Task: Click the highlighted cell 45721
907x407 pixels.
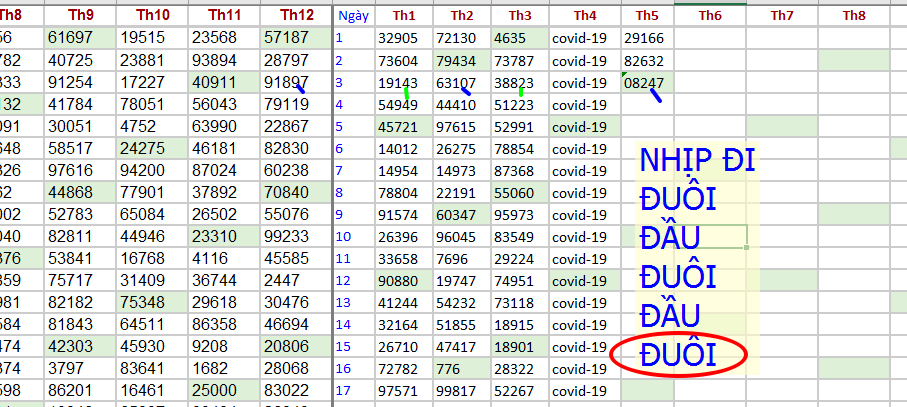Action: point(404,127)
